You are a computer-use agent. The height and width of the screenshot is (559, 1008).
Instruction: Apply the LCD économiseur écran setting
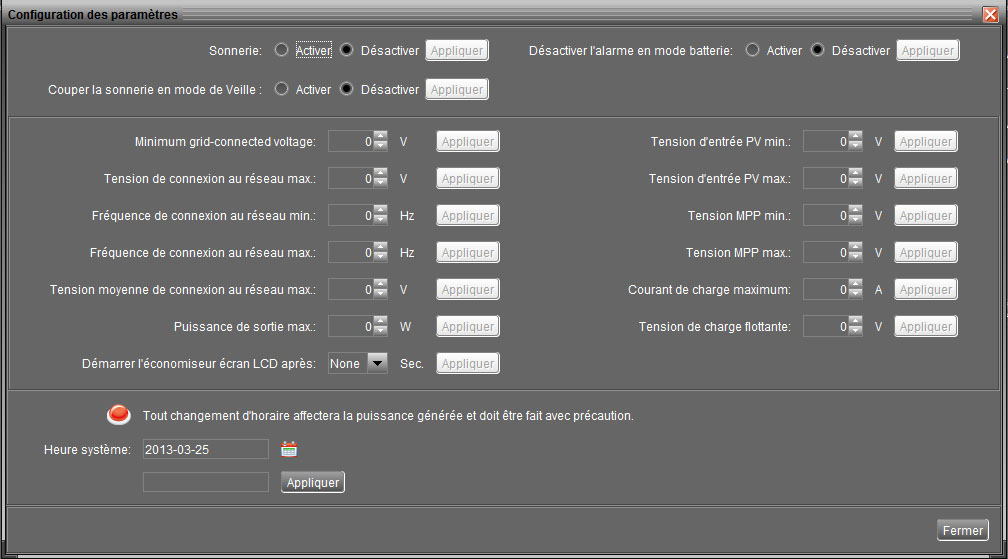pyautogui.click(x=468, y=364)
